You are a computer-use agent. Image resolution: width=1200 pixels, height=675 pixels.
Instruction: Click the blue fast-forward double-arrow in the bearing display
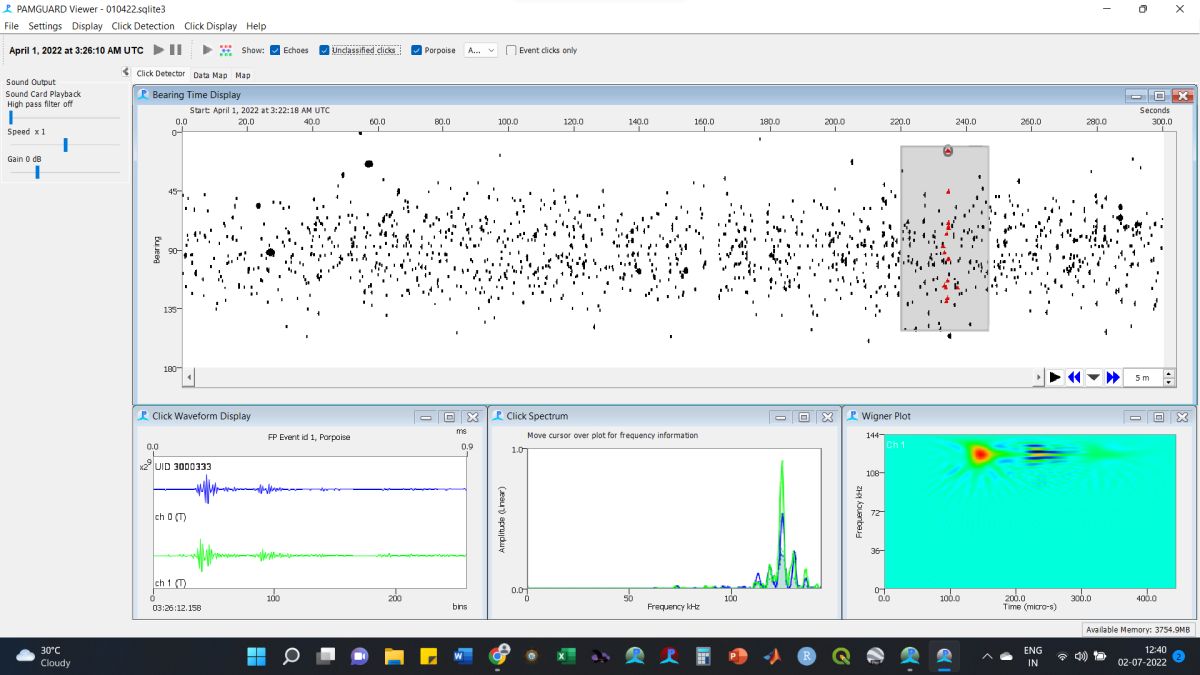click(1112, 377)
